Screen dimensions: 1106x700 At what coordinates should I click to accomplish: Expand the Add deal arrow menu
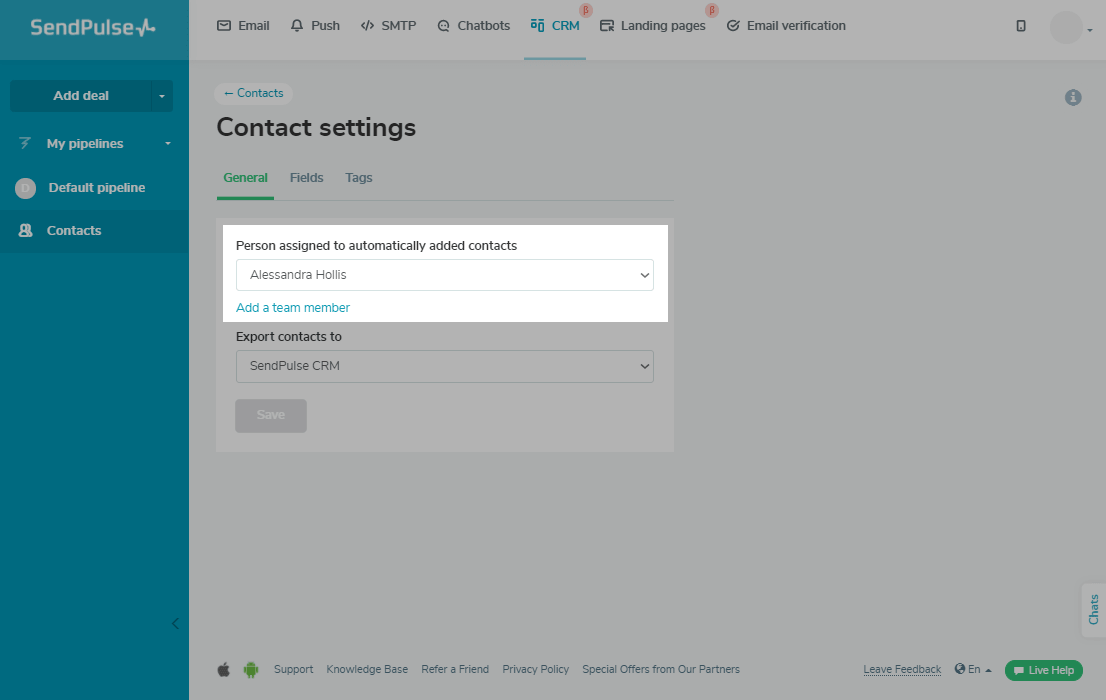[162, 96]
